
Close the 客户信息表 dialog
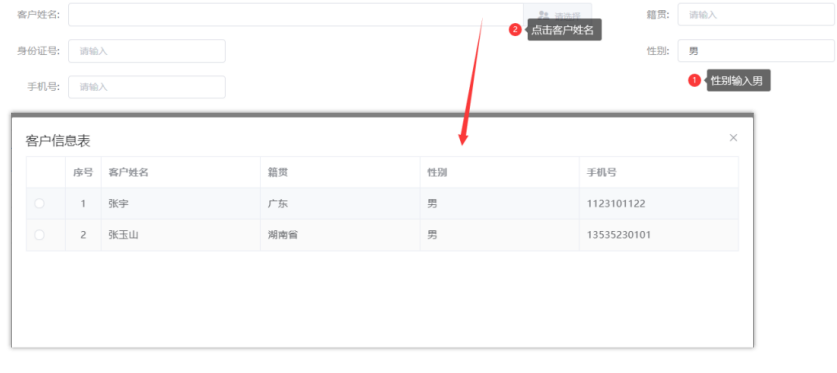[733, 138]
